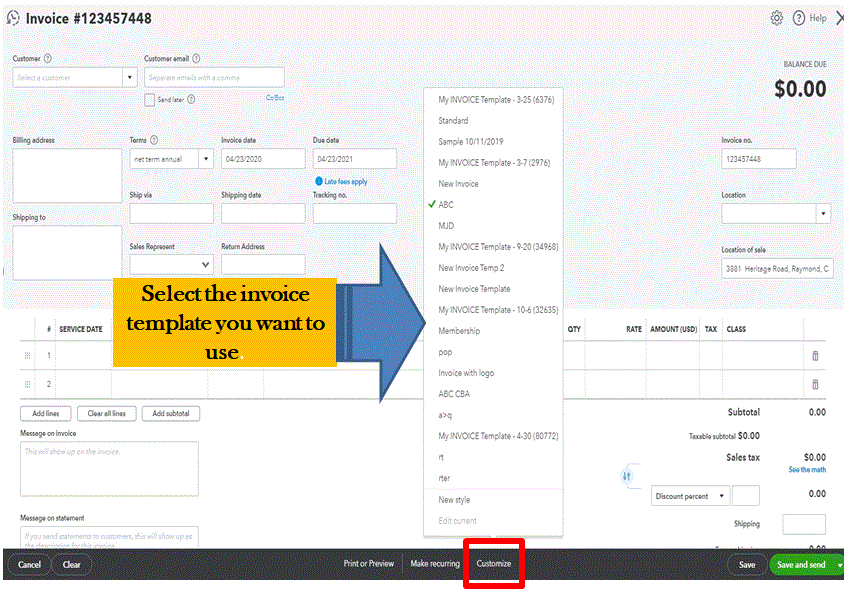Click the Customer email input field

pos(214,78)
